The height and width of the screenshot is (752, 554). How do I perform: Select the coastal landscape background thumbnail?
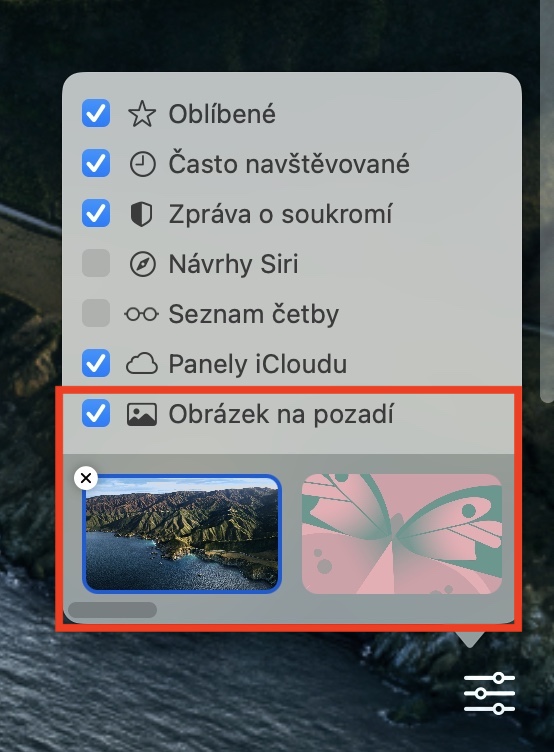(x=182, y=534)
